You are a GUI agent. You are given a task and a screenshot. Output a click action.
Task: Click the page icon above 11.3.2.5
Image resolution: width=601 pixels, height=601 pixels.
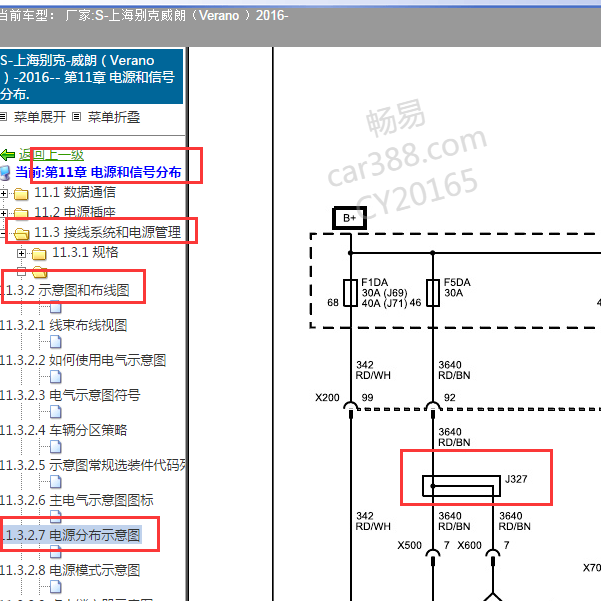(56, 447)
